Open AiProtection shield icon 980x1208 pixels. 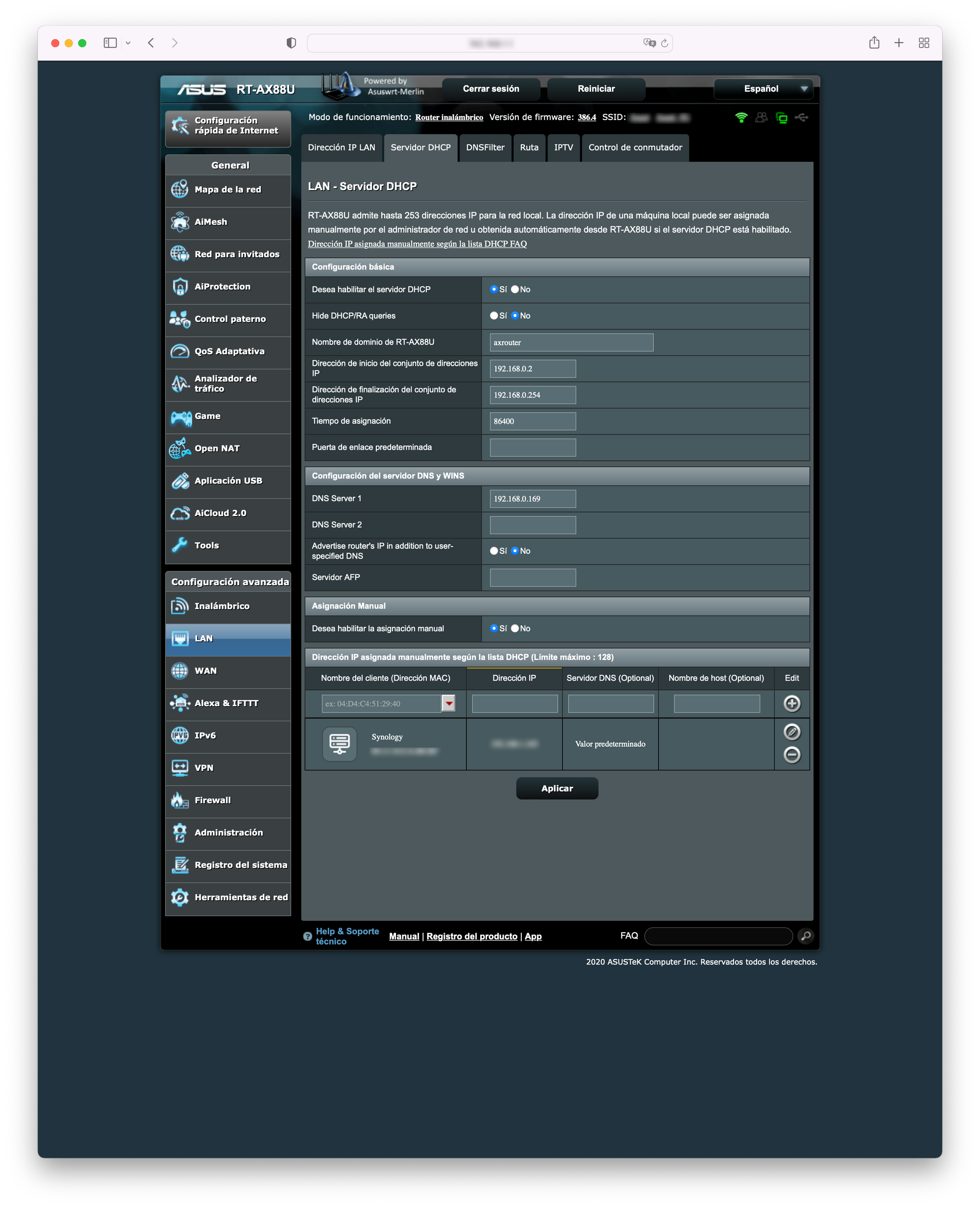[179, 287]
